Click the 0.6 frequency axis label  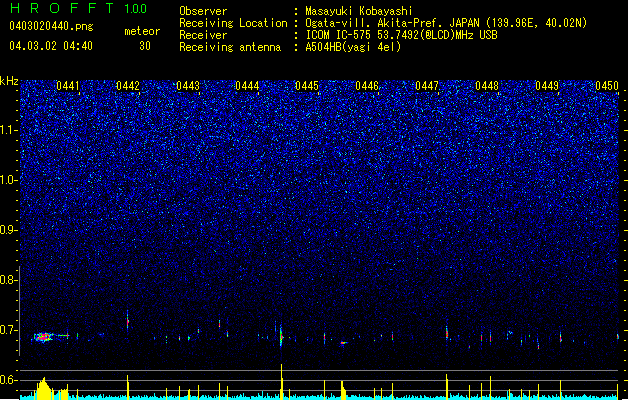click(x=8, y=380)
